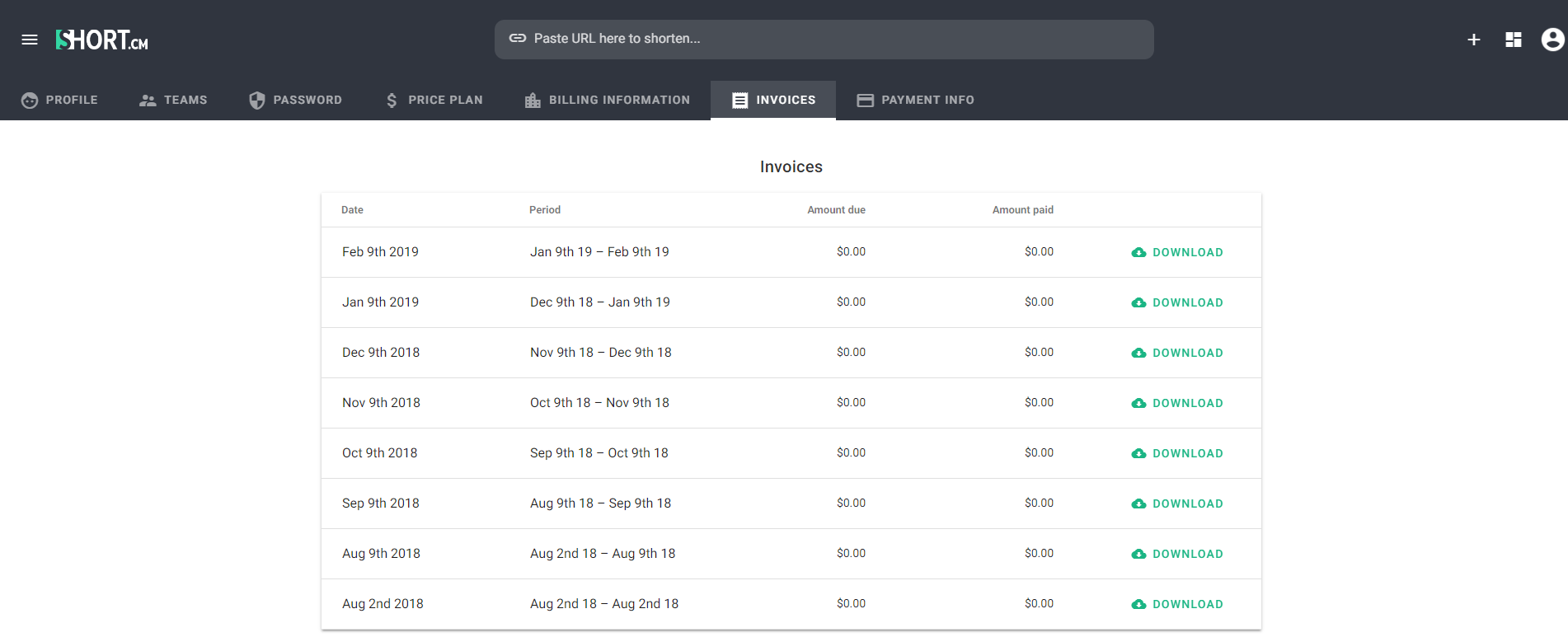Click the Amount due column header

click(836, 210)
